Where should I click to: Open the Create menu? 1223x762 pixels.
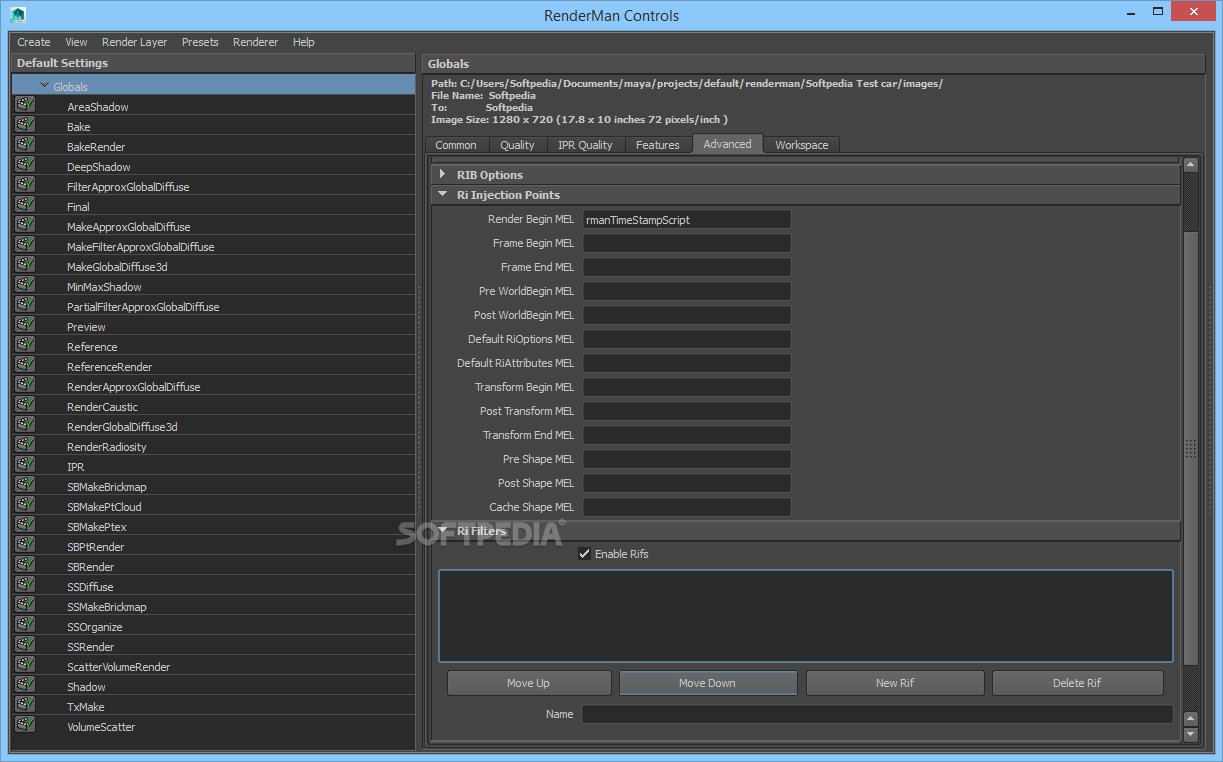click(x=34, y=42)
